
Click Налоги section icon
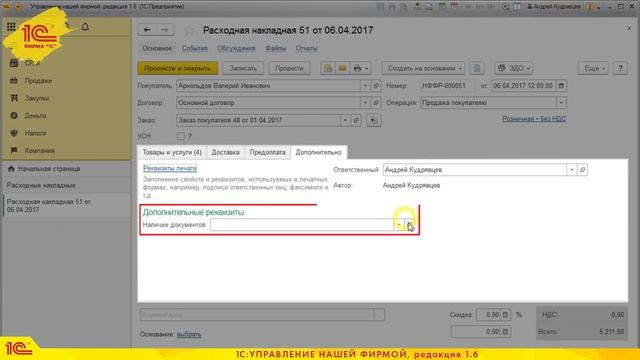tap(14, 133)
